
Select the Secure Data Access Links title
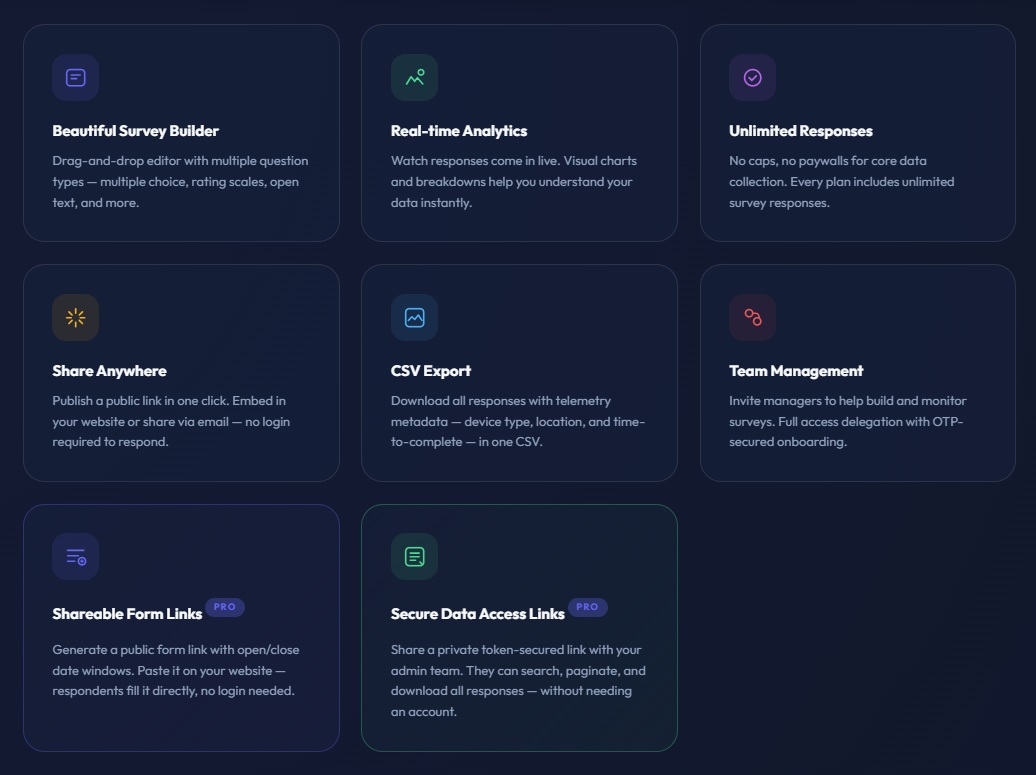(478, 614)
